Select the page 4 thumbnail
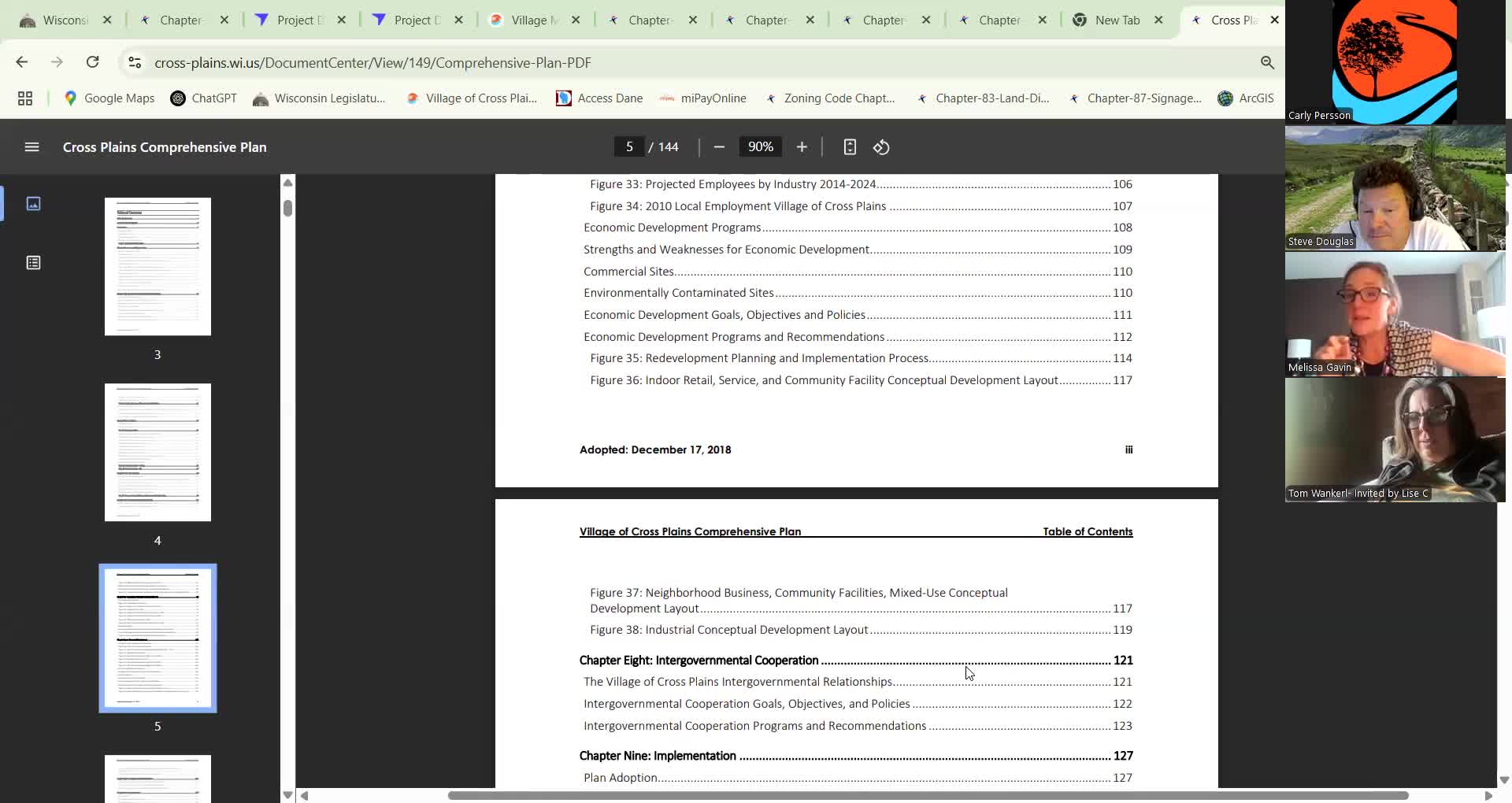This screenshot has height=803, width=1512. point(157,453)
